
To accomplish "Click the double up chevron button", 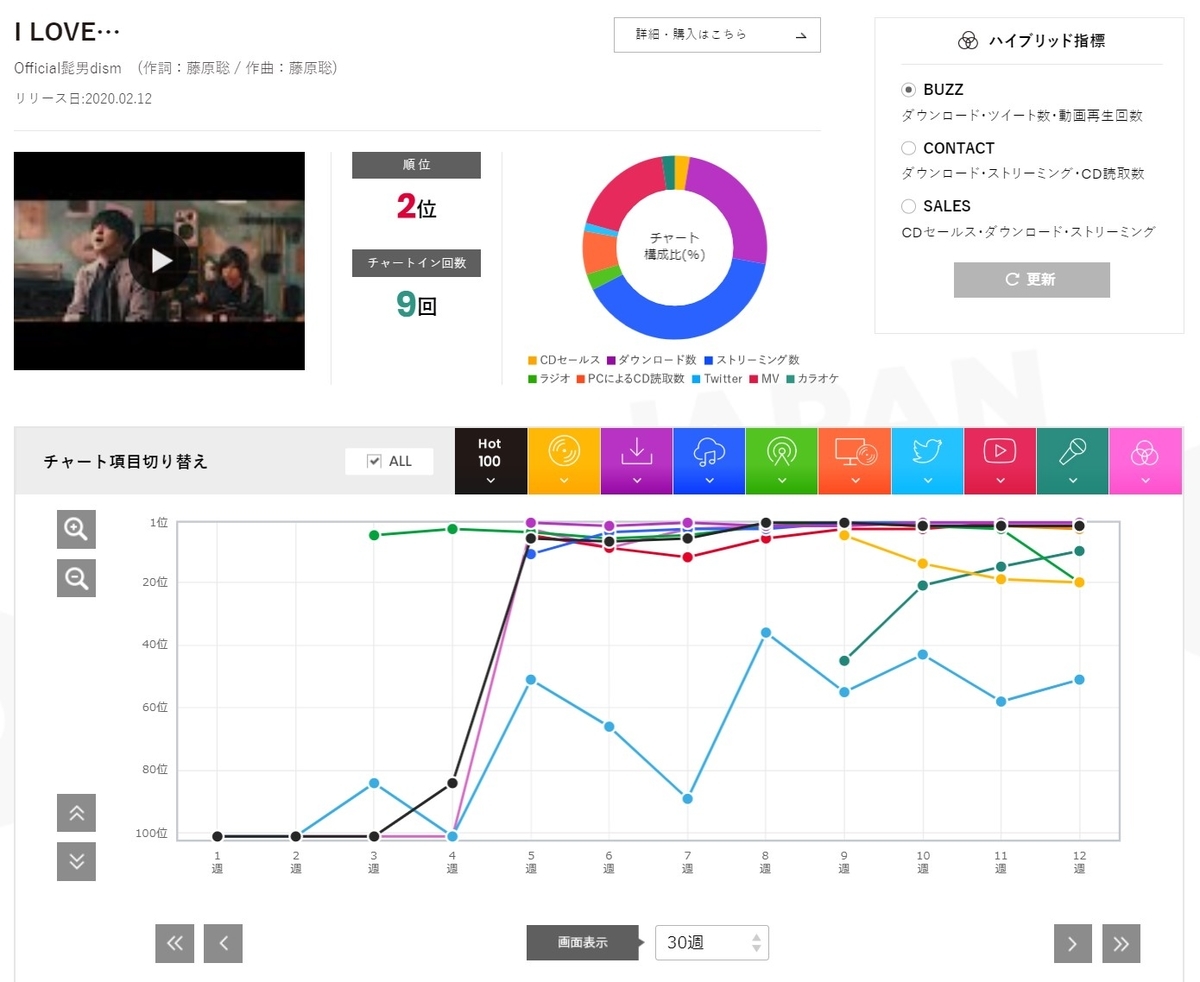I will click(76, 813).
